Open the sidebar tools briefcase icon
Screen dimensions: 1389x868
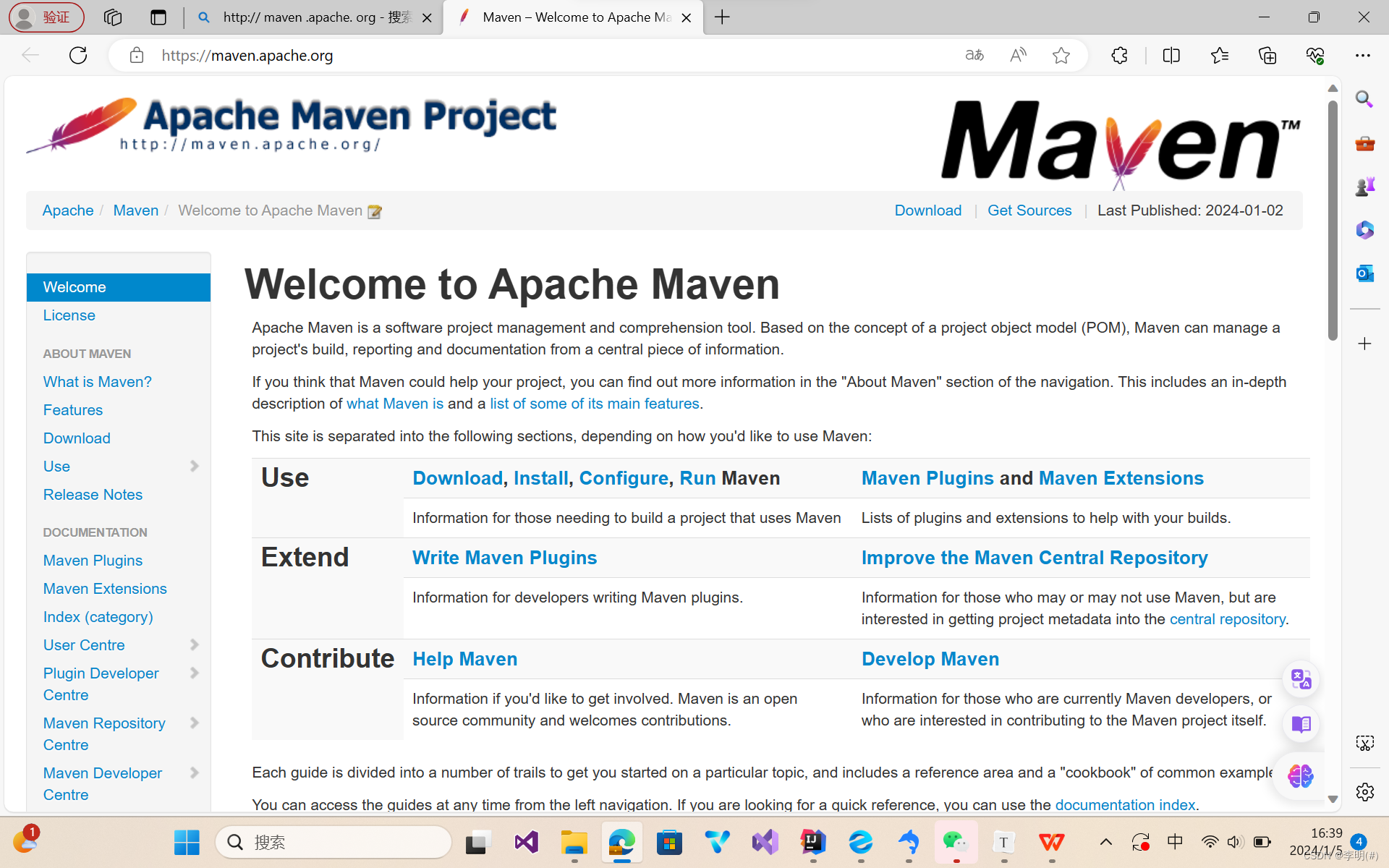tap(1364, 143)
